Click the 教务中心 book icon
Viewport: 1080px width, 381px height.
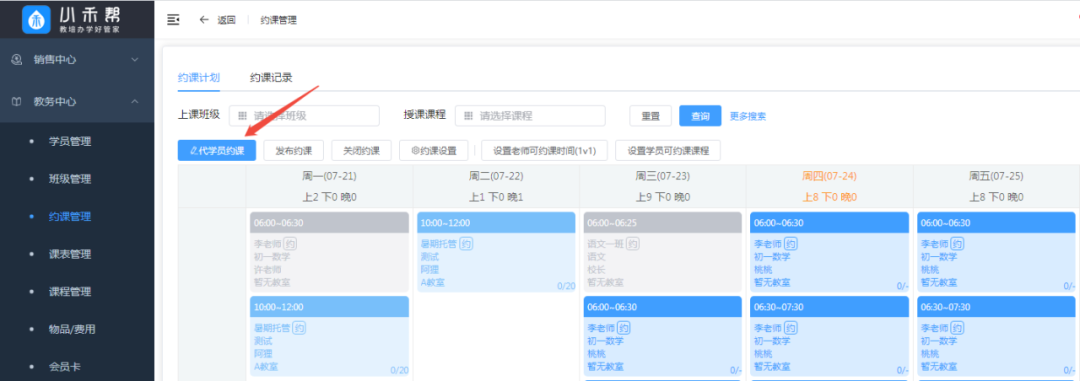tap(17, 102)
